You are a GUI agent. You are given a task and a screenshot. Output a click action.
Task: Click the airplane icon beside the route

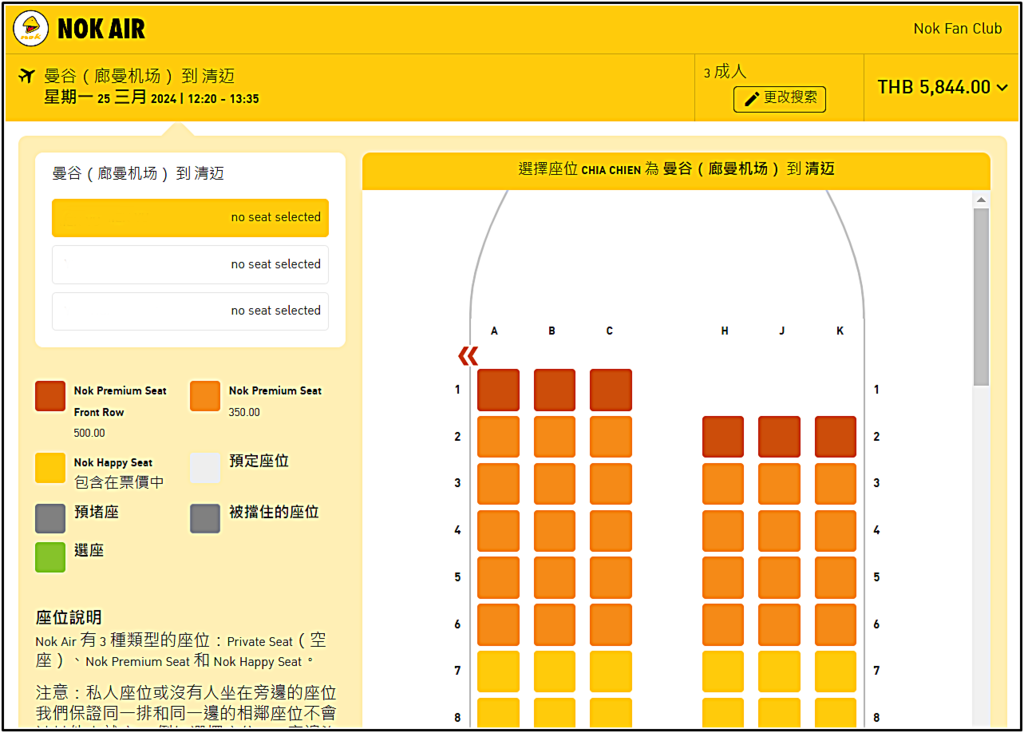click(27, 75)
